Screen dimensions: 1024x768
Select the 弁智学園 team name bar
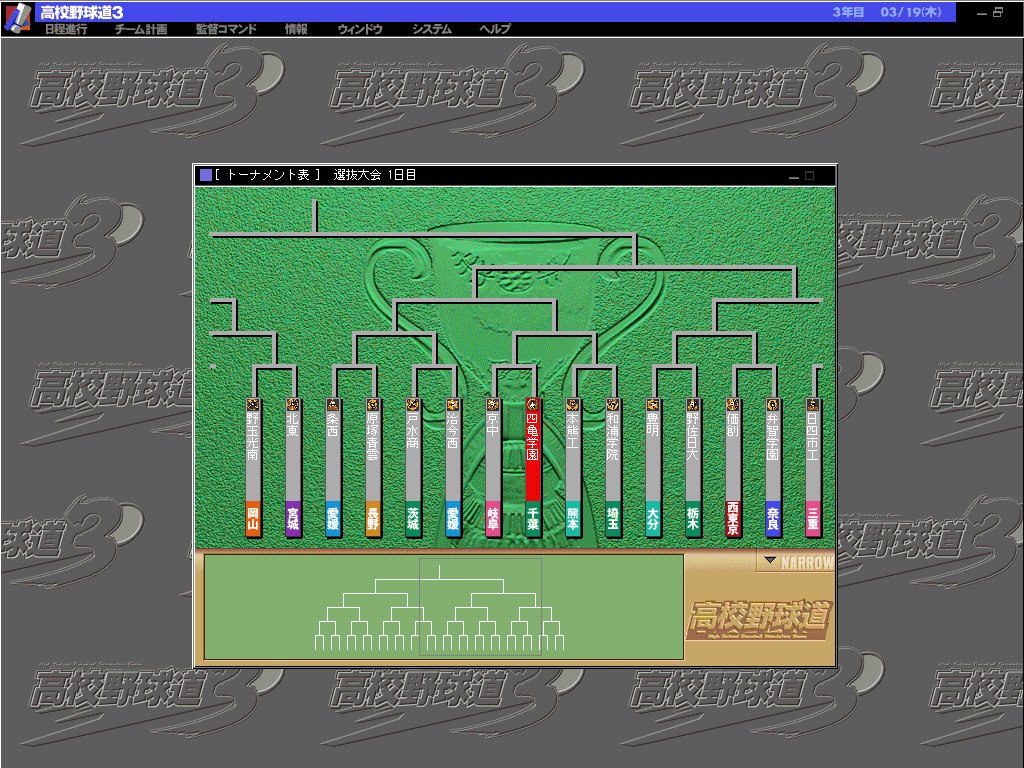point(773,456)
